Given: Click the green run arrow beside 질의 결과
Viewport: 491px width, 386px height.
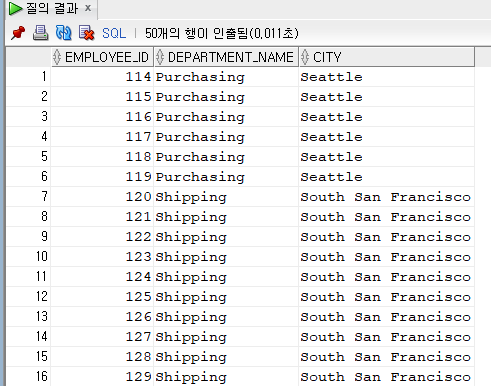Looking at the screenshot, I should (15, 8).
